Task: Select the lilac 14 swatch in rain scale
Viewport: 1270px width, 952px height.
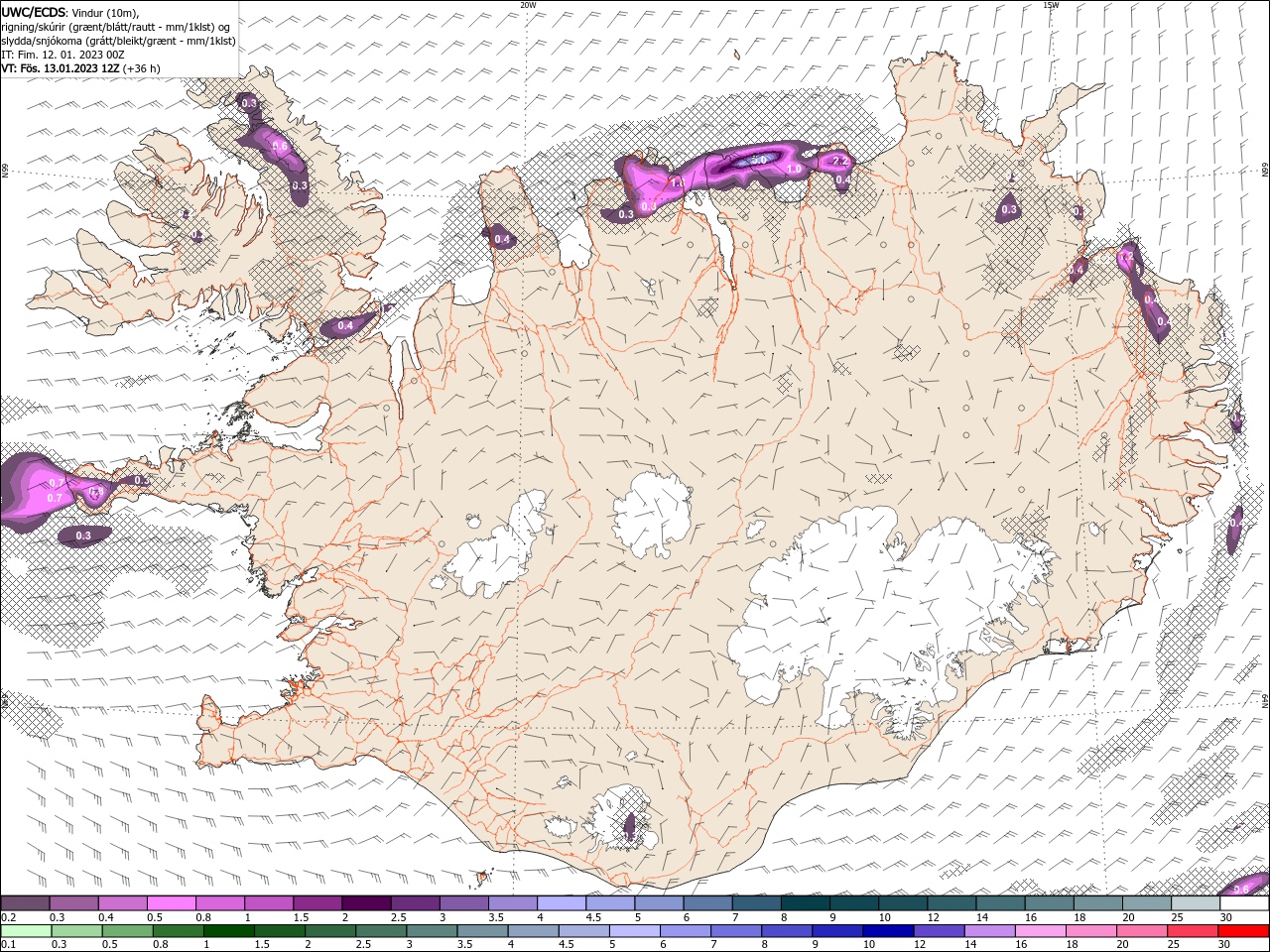Action: click(989, 931)
